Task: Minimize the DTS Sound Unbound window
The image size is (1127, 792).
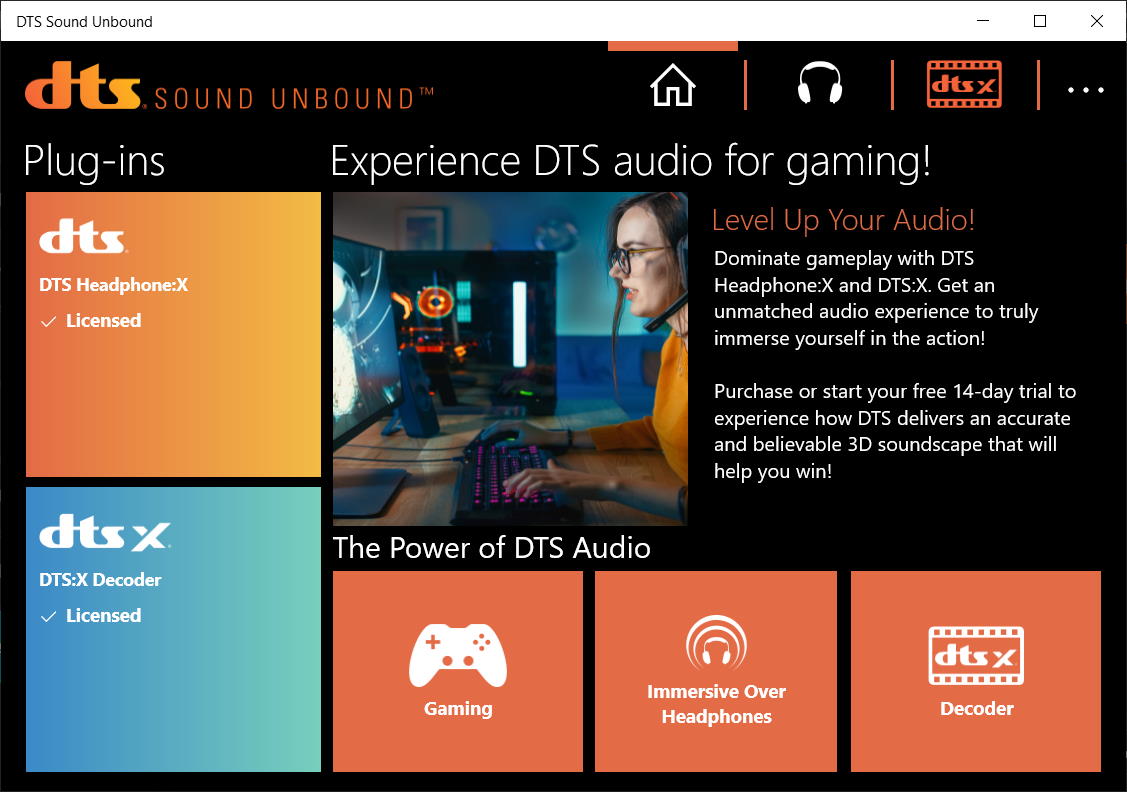Action: point(983,21)
